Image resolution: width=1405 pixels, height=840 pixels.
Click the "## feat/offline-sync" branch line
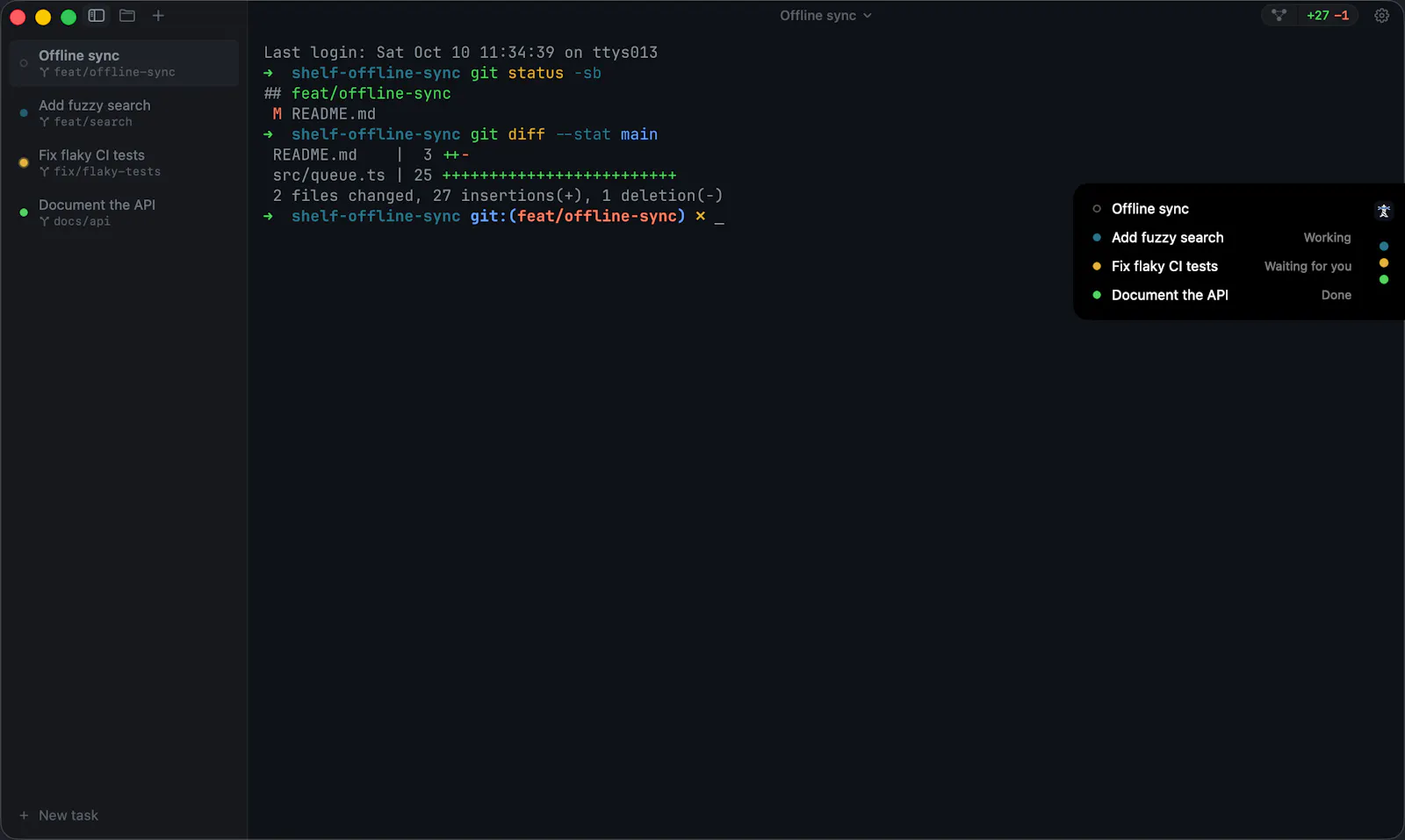(x=357, y=94)
